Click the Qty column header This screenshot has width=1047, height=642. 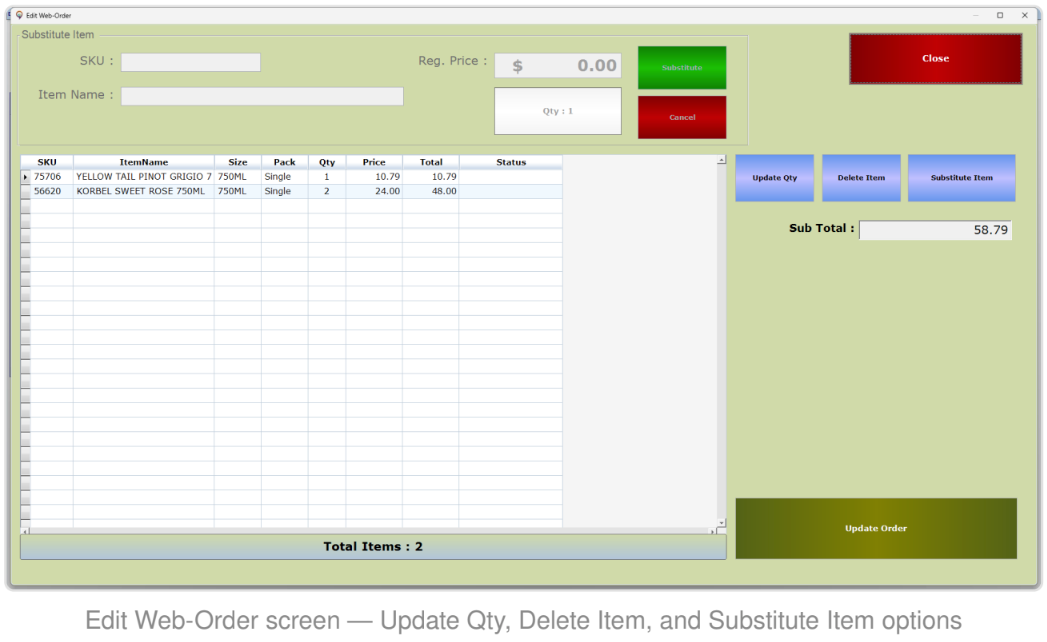[x=327, y=162]
